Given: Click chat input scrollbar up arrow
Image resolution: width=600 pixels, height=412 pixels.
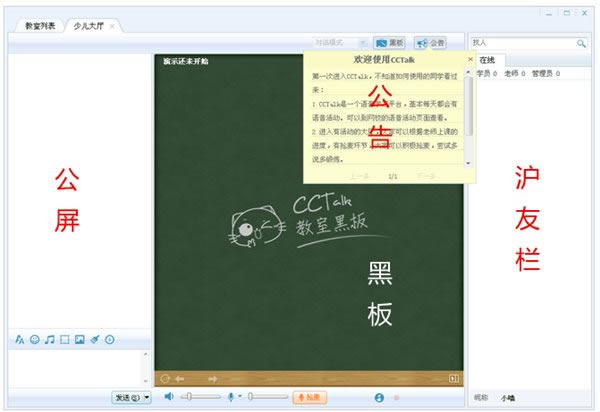Looking at the screenshot, I should coord(145,354).
